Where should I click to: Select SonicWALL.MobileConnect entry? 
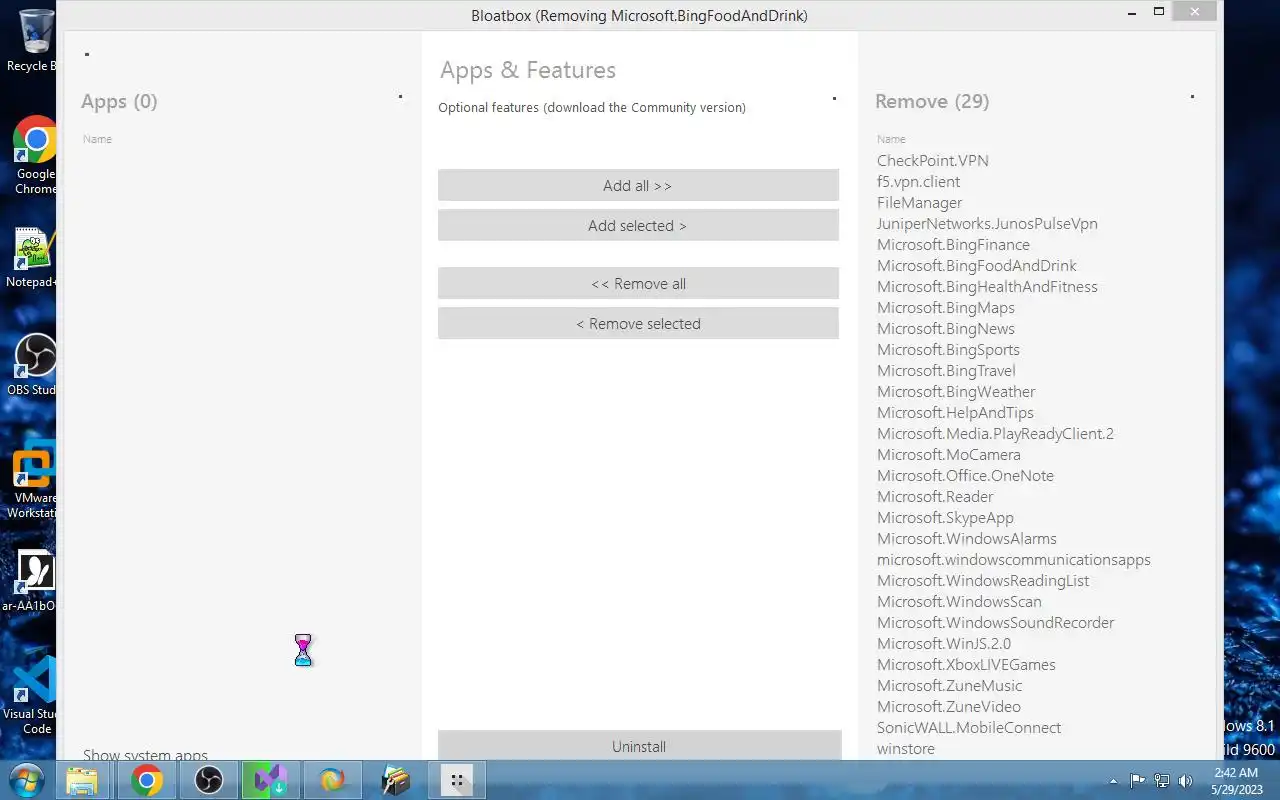[x=969, y=727]
